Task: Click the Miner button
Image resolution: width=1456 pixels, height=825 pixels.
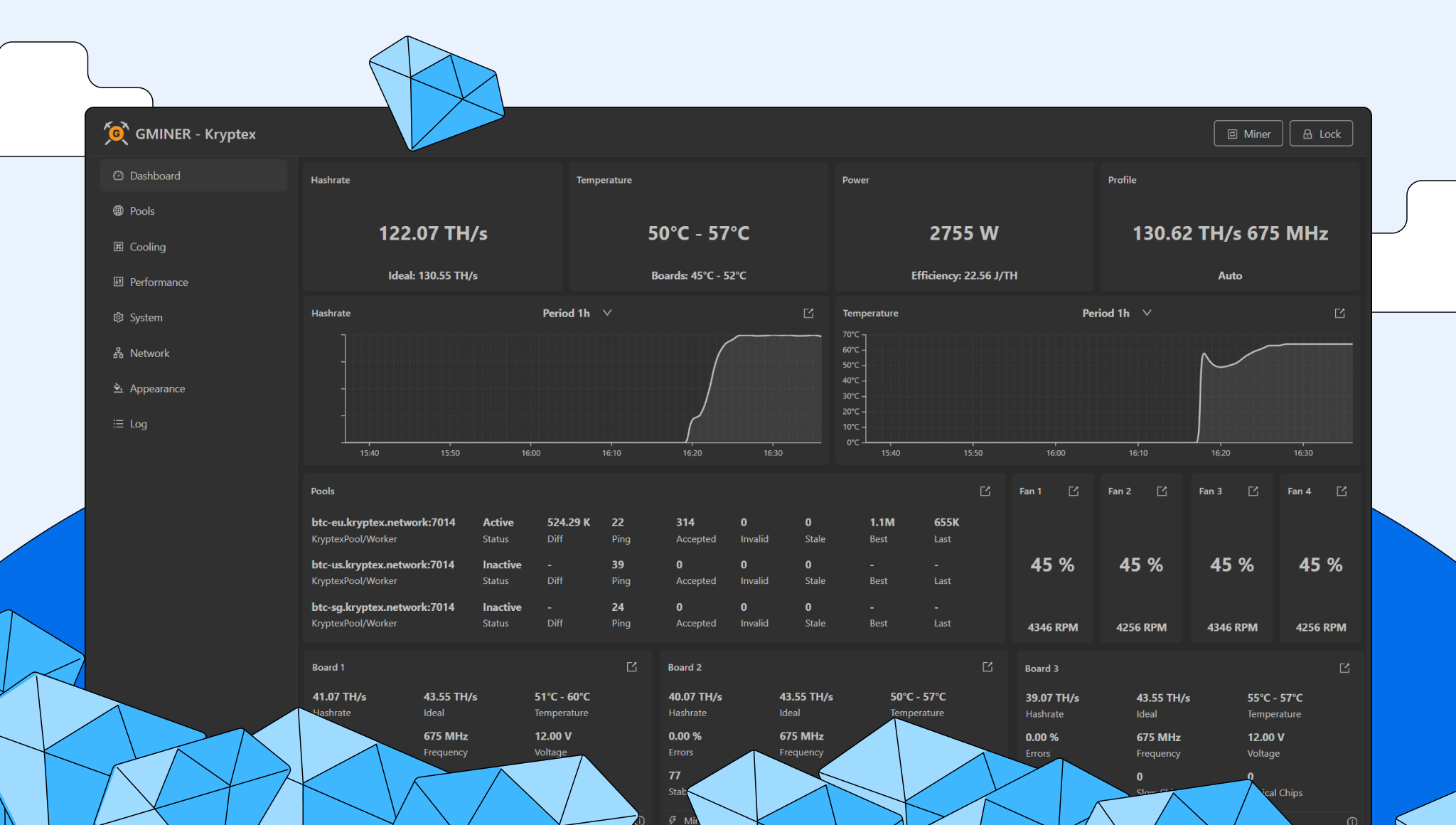Action: [x=1248, y=134]
